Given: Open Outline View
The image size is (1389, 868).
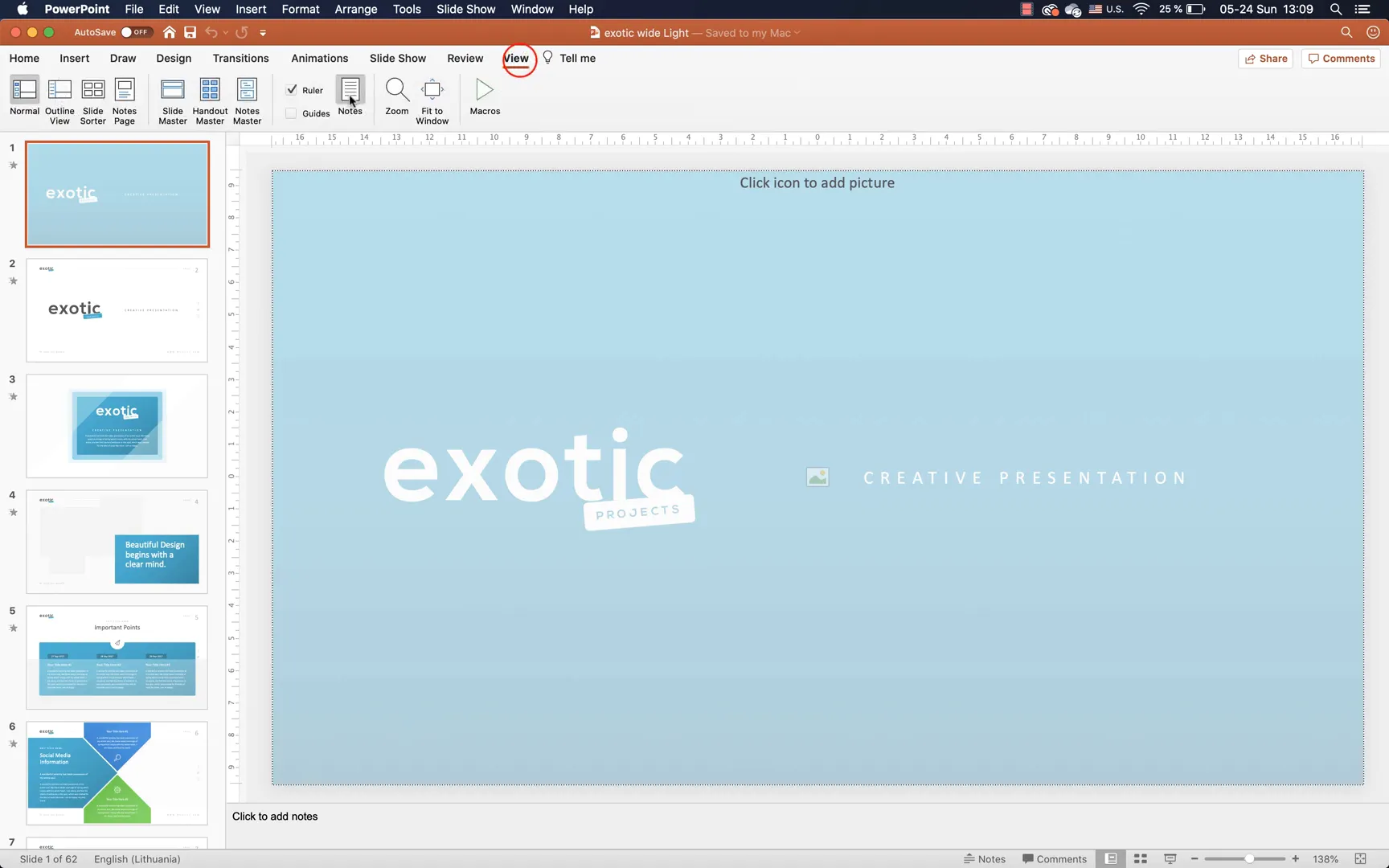Looking at the screenshot, I should tap(59, 96).
